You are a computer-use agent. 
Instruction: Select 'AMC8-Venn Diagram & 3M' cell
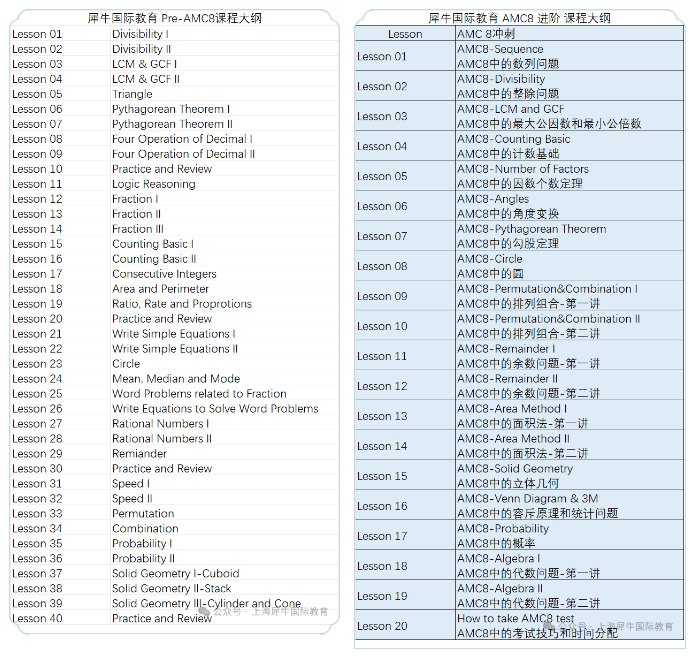tap(527, 498)
